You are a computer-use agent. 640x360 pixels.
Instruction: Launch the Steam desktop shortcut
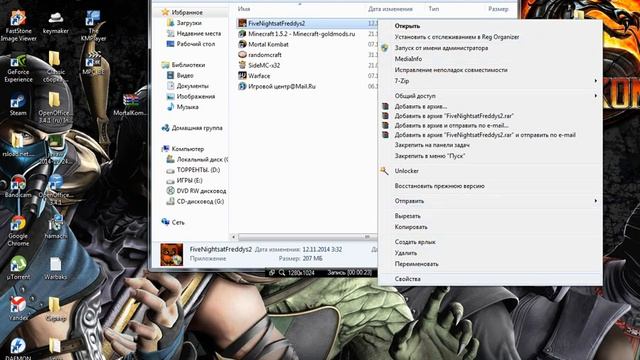click(x=18, y=105)
